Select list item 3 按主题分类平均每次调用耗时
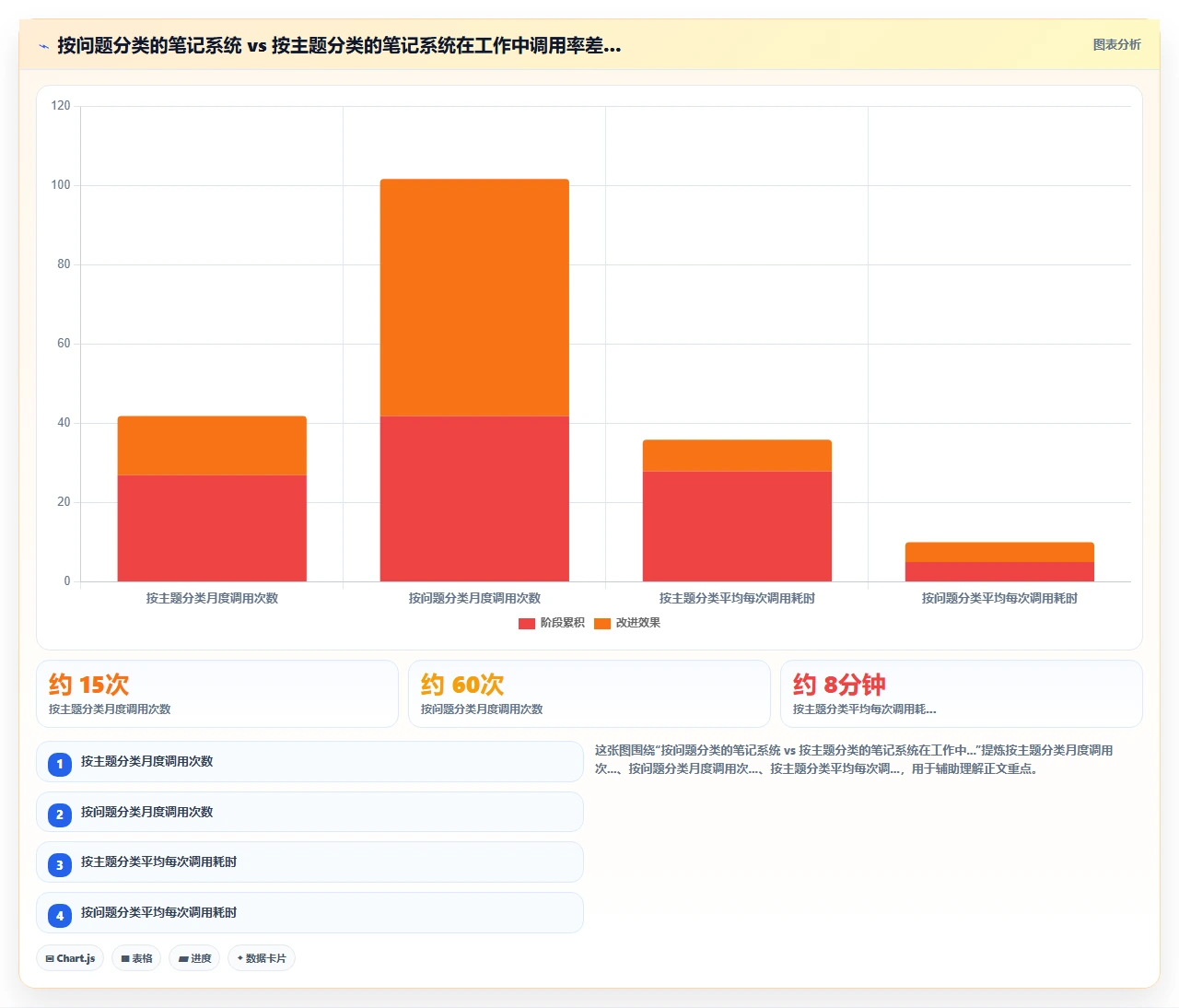The height and width of the screenshot is (1008, 1179). tap(309, 862)
